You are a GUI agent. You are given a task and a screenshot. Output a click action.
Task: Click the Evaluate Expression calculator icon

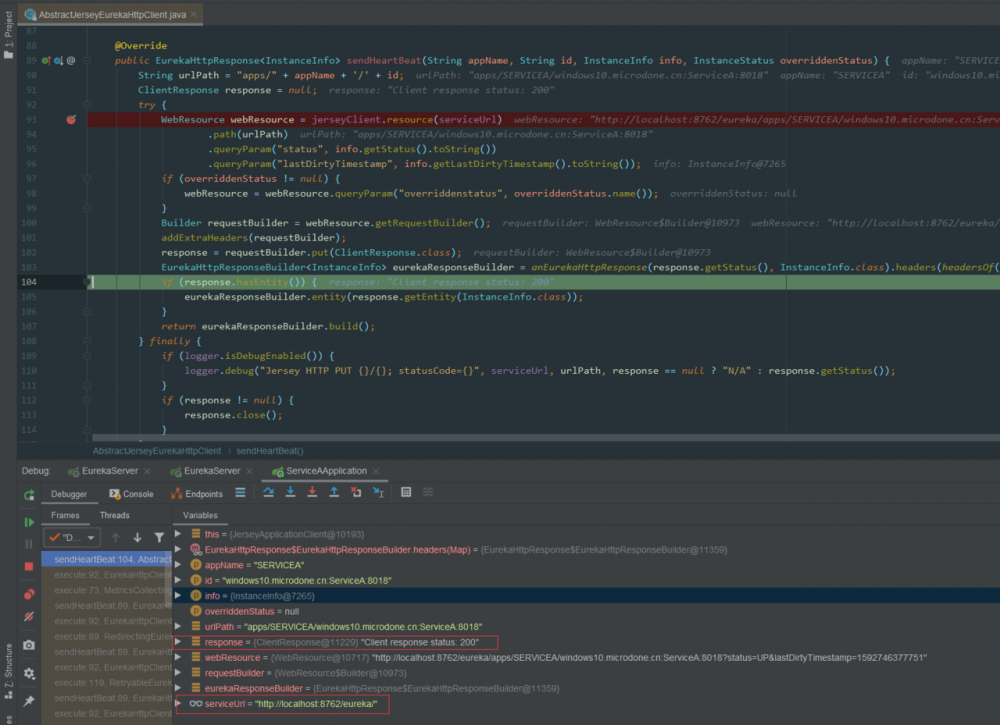coord(405,492)
